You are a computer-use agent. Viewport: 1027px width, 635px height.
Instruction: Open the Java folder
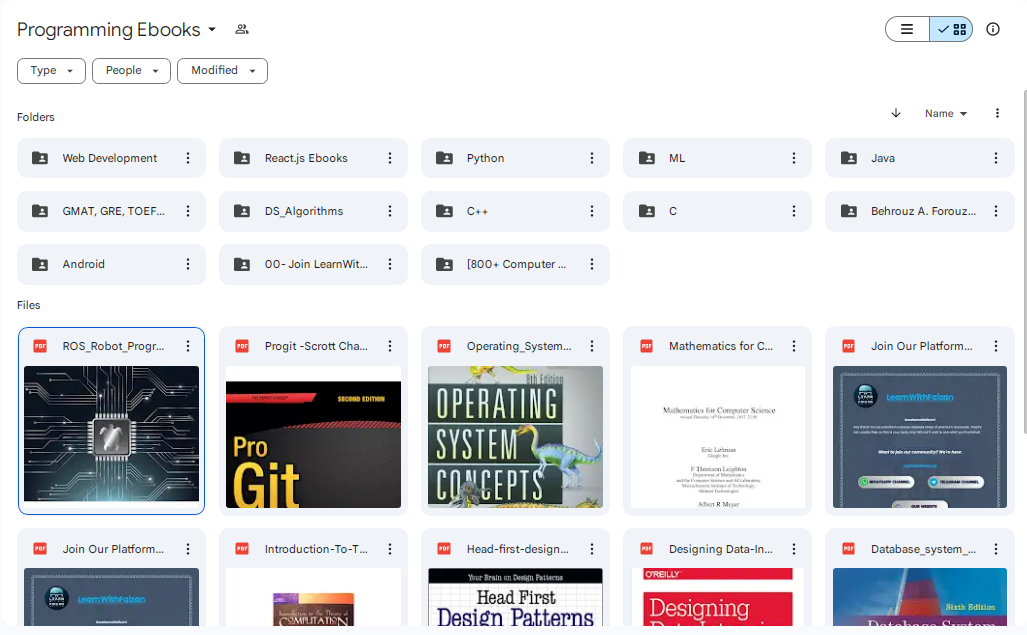click(x=920, y=158)
